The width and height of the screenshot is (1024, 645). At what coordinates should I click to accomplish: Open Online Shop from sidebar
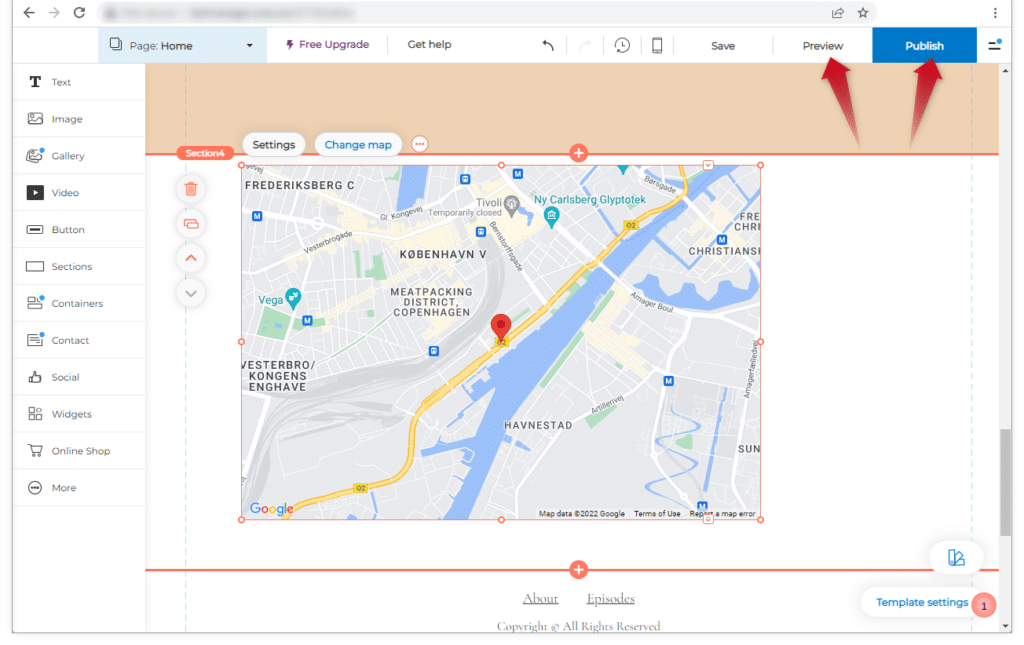pyautogui.click(x=80, y=451)
